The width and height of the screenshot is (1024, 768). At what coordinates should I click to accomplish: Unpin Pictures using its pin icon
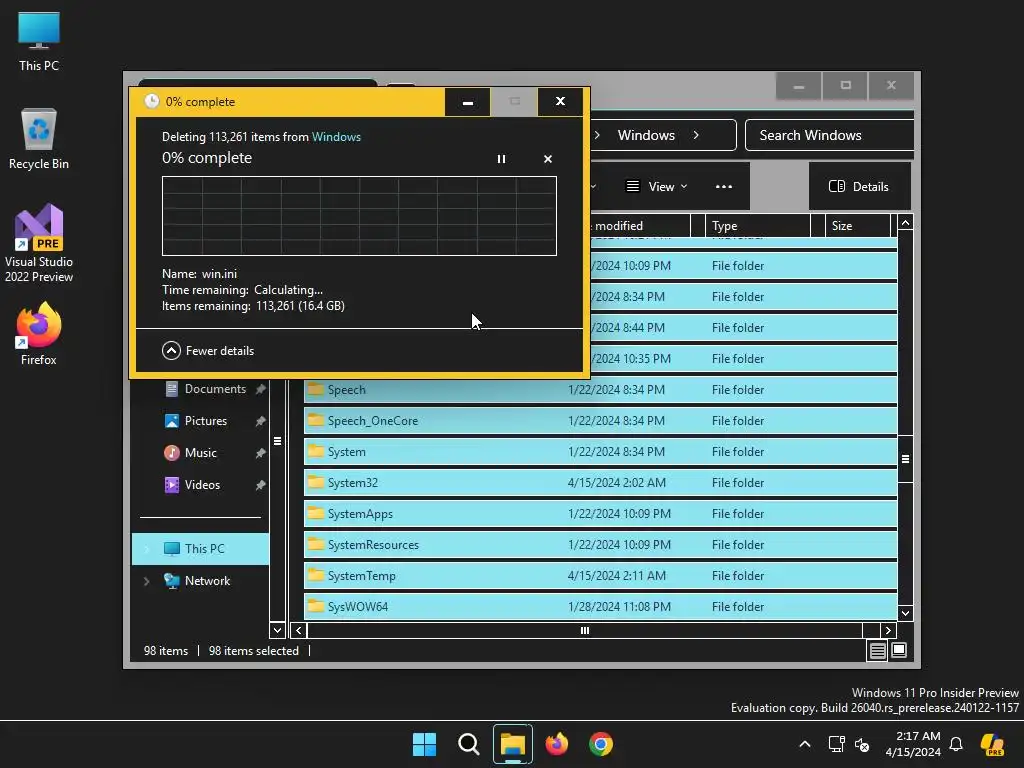(260, 421)
